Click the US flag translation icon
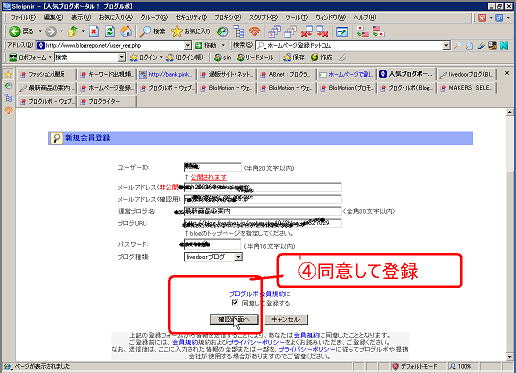The width and height of the screenshot is (516, 373). pos(378,32)
